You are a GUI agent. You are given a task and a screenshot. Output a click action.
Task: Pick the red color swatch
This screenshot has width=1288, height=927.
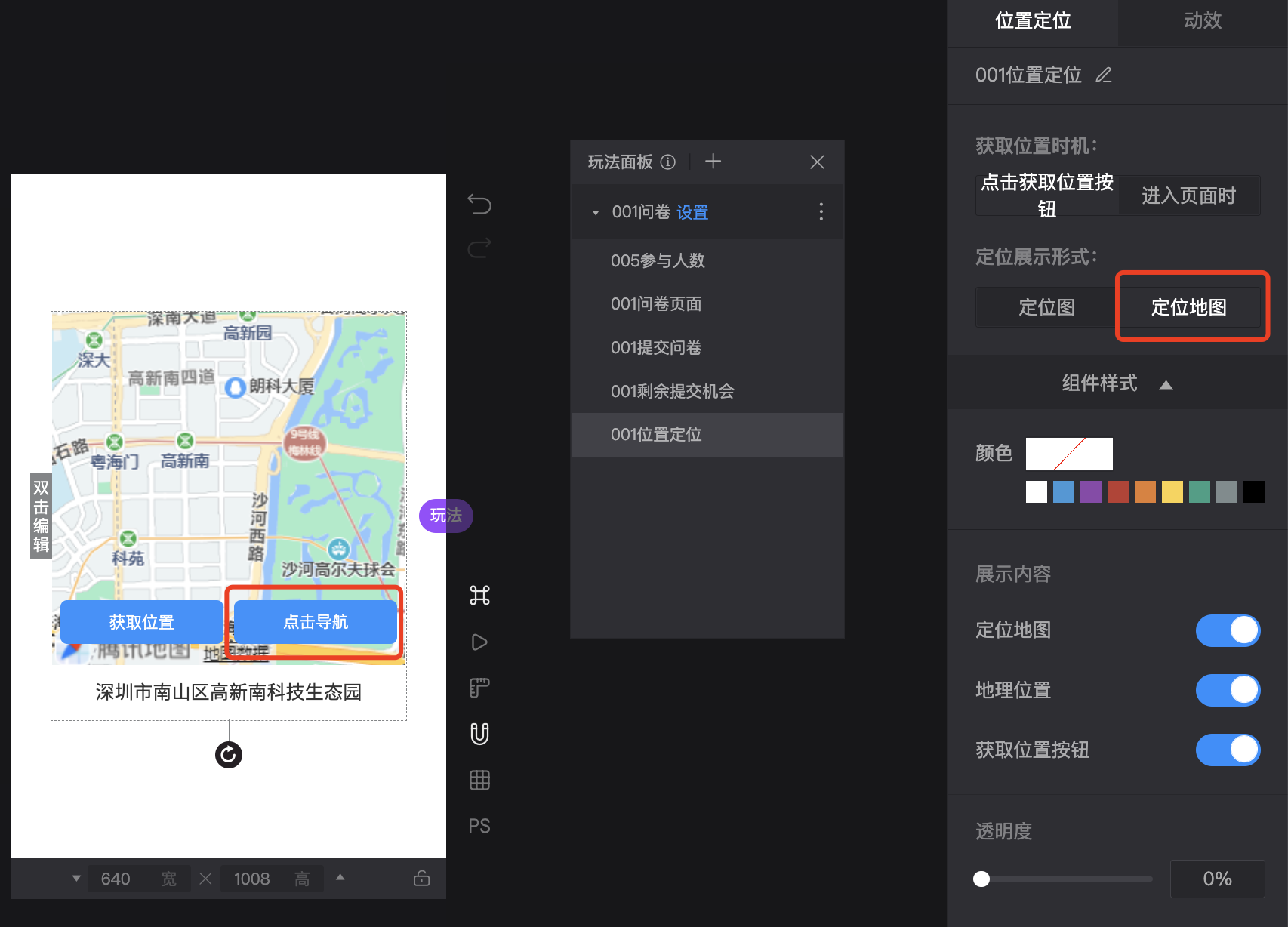point(1118,491)
